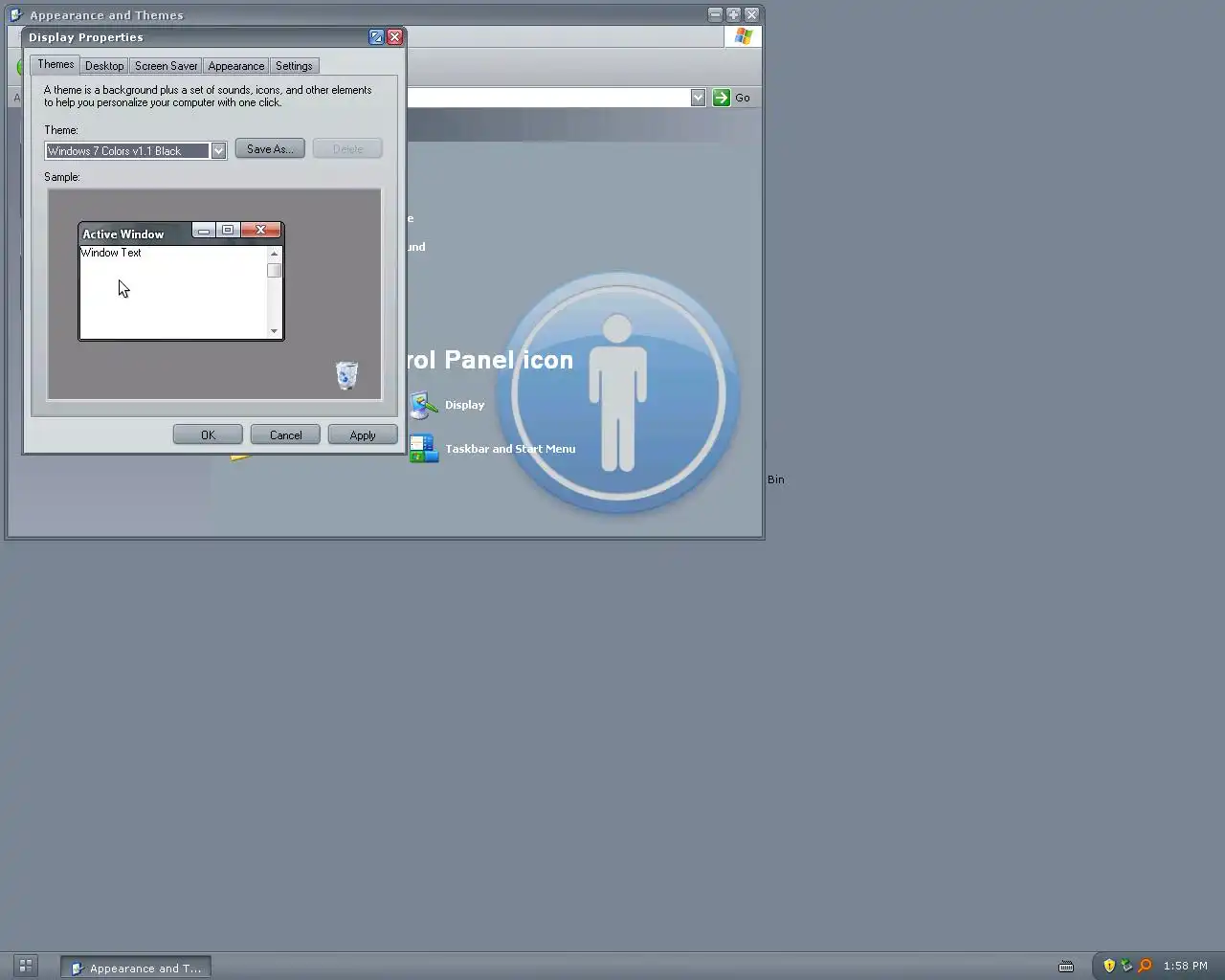This screenshot has width=1225, height=980.
Task: Click the Go arrow icon in address bar
Action: (x=722, y=98)
